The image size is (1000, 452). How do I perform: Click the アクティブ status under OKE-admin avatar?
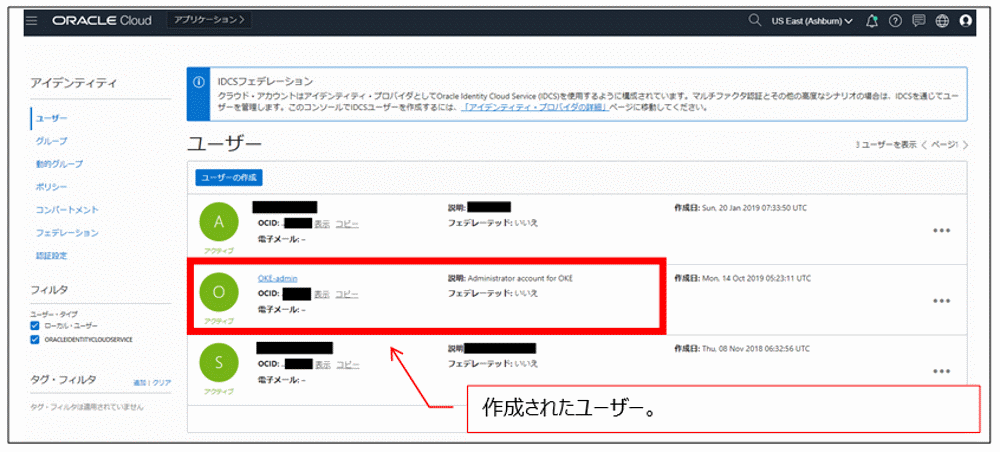tap(219, 321)
